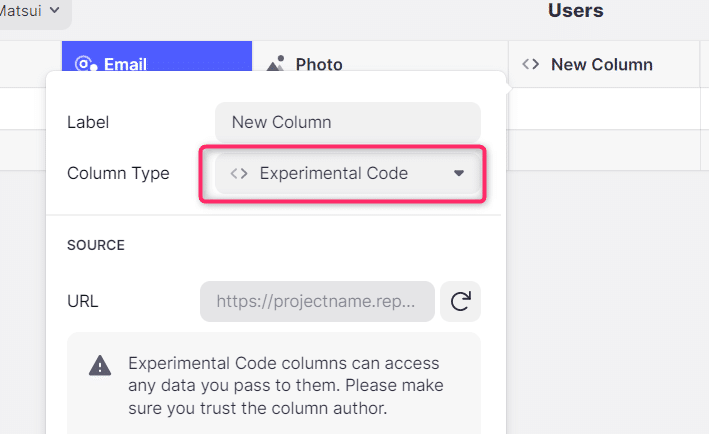This screenshot has width=709, height=434.
Task: Click the Experimental Code warning message text
Action: (x=286, y=386)
